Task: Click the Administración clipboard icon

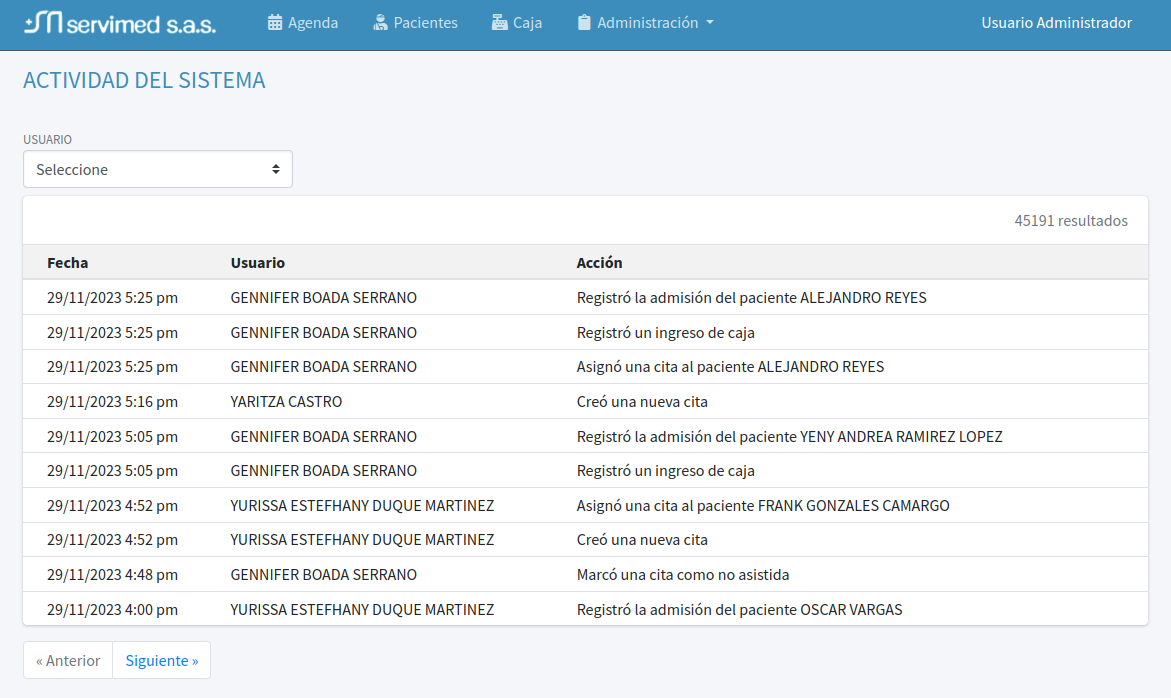Action: (584, 23)
